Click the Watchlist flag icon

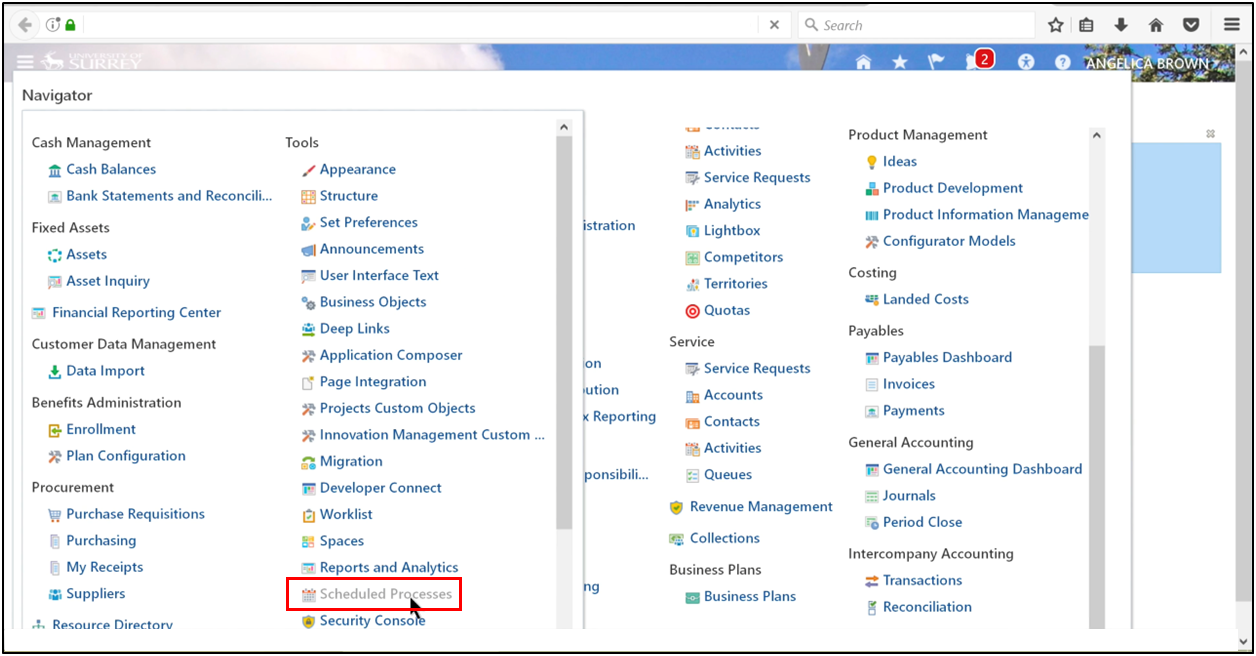(935, 62)
